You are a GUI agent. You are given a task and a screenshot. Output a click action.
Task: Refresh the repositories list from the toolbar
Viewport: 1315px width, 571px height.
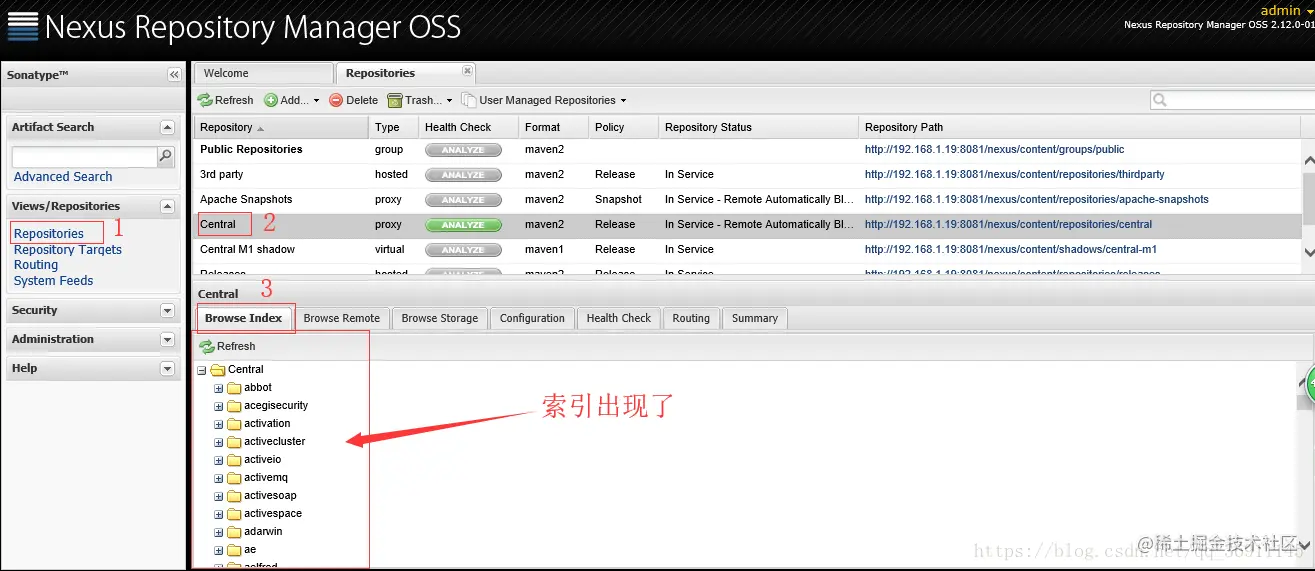click(x=226, y=100)
